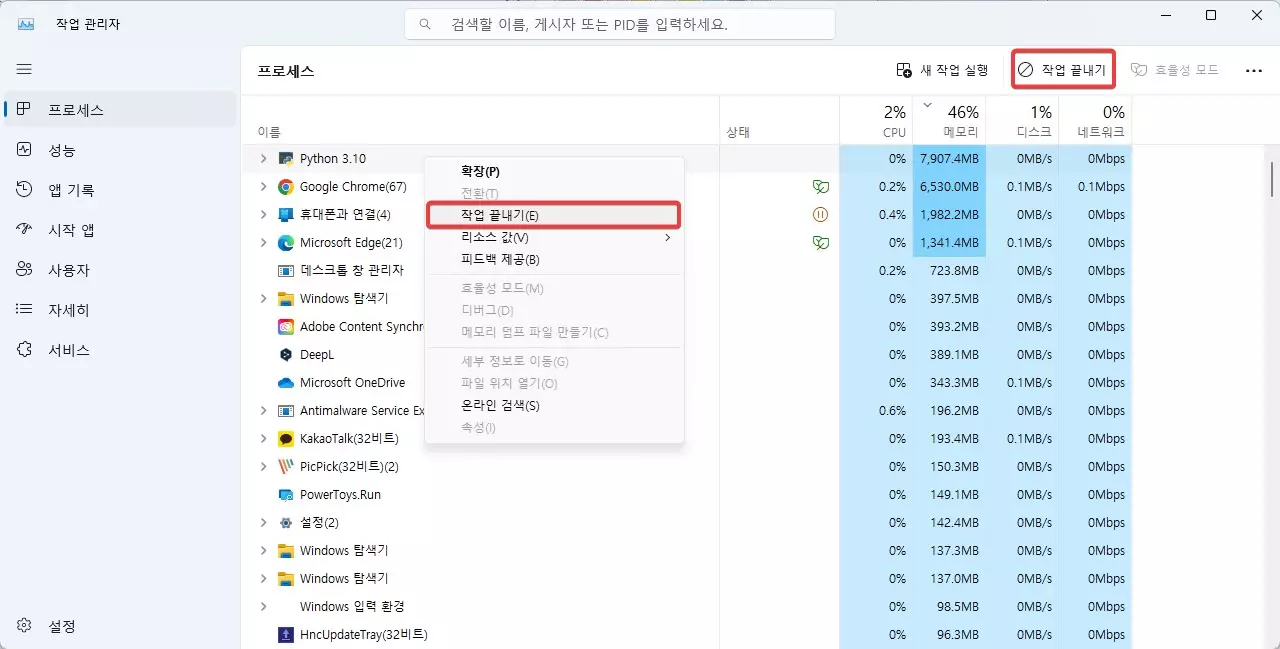Click the 새 작업 실행 icon

(x=903, y=69)
